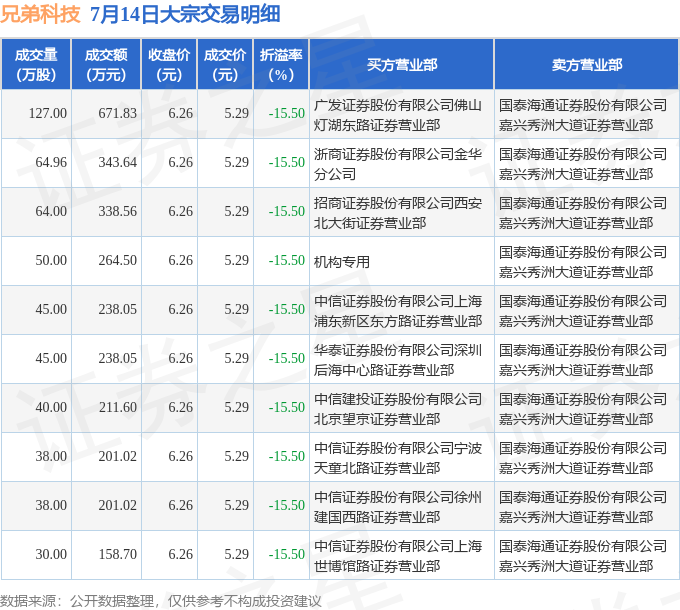The image size is (680, 610).
Task: Click the 成交额(万元) column header
Action: (106, 65)
